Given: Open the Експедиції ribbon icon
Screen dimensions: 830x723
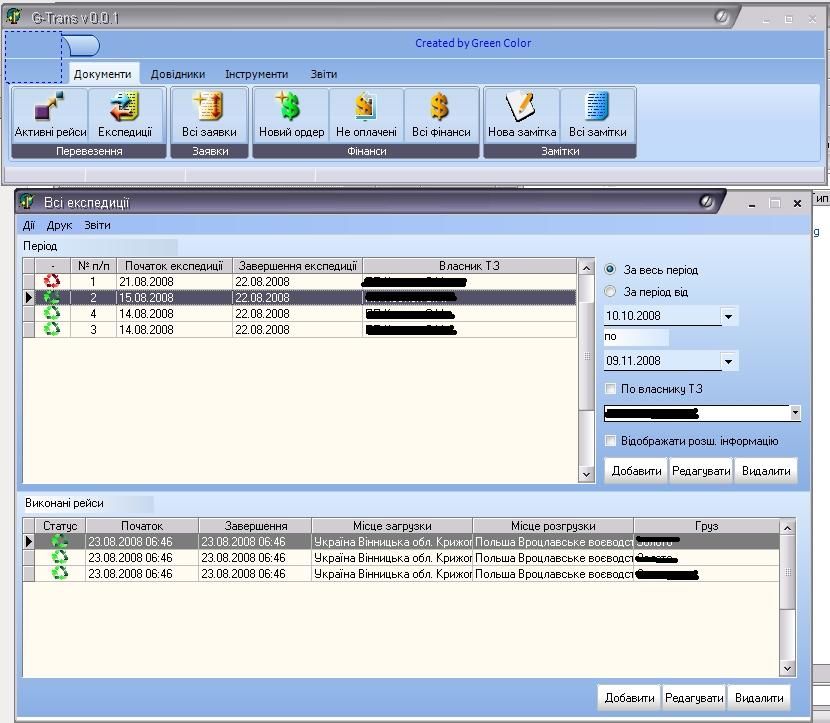Looking at the screenshot, I should [x=125, y=116].
